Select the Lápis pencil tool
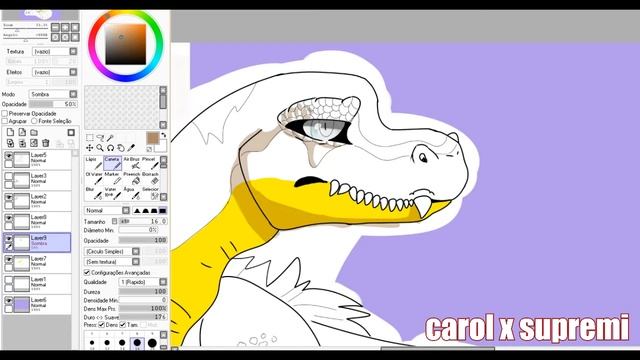The width and height of the screenshot is (640, 360). pos(94,163)
